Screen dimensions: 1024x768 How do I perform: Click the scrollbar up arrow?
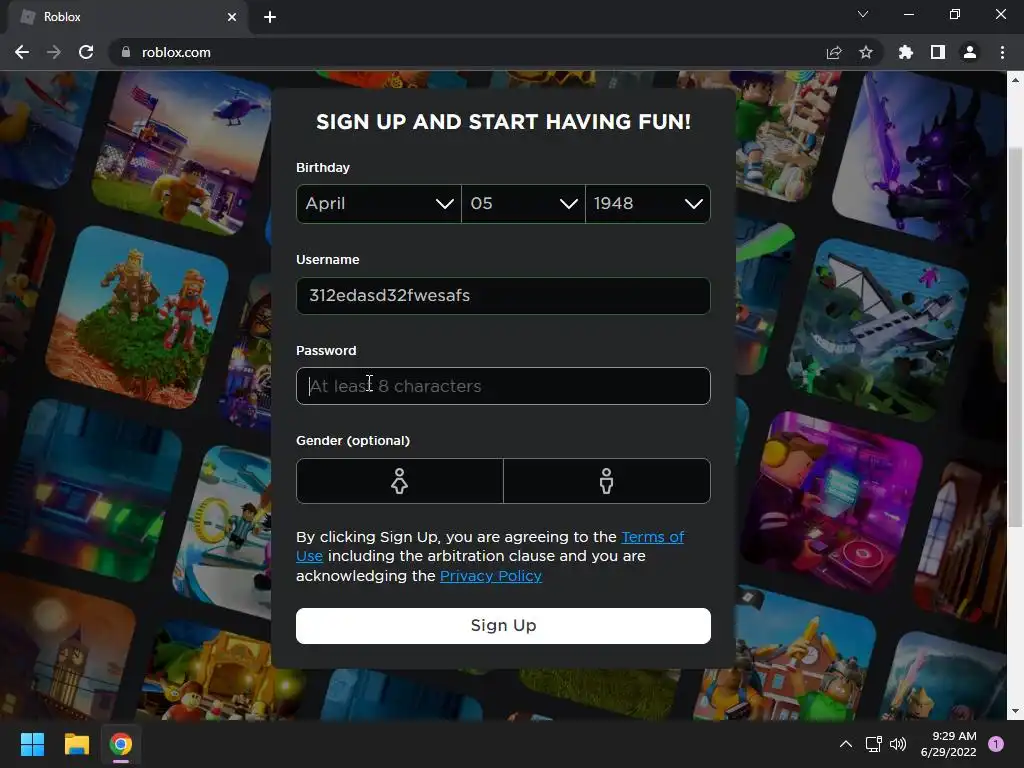(x=1015, y=80)
